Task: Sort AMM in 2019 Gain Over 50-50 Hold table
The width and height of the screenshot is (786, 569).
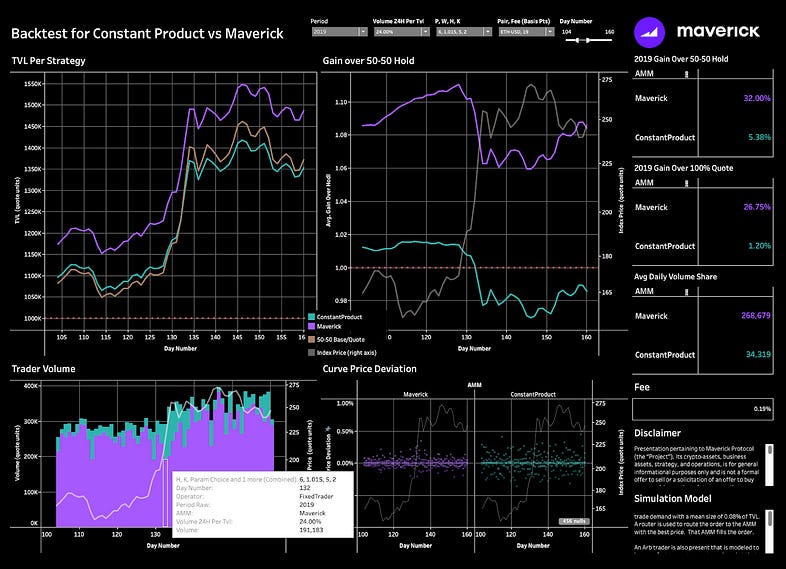Action: (x=686, y=74)
